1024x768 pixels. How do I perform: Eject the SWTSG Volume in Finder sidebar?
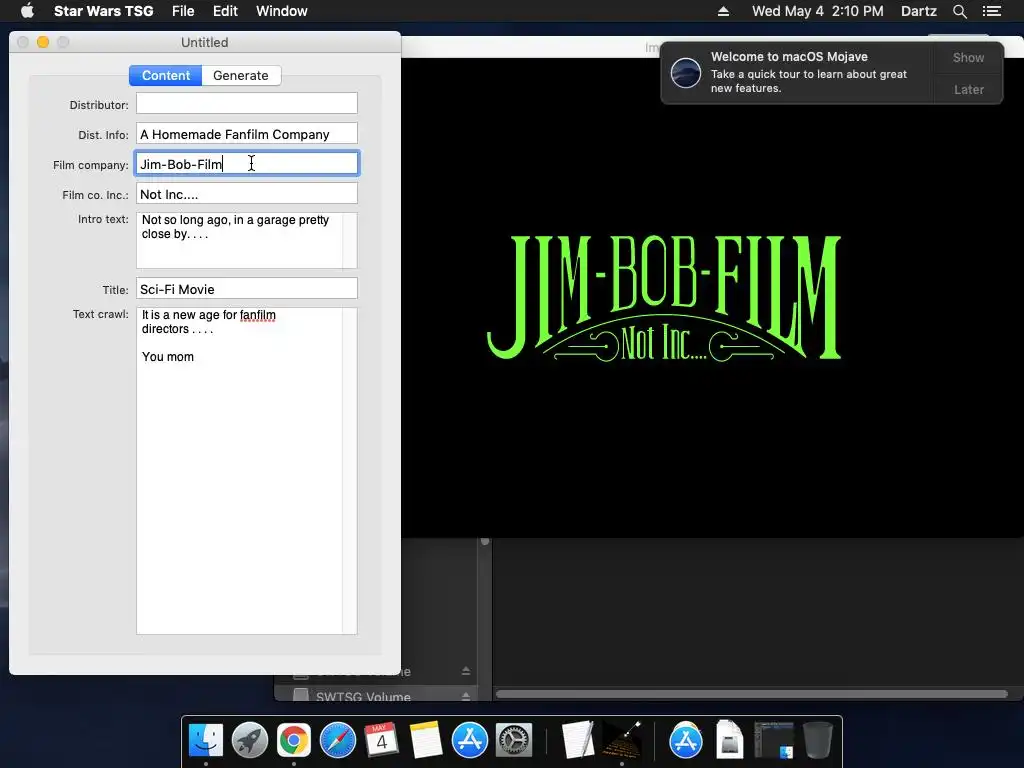coord(466,696)
